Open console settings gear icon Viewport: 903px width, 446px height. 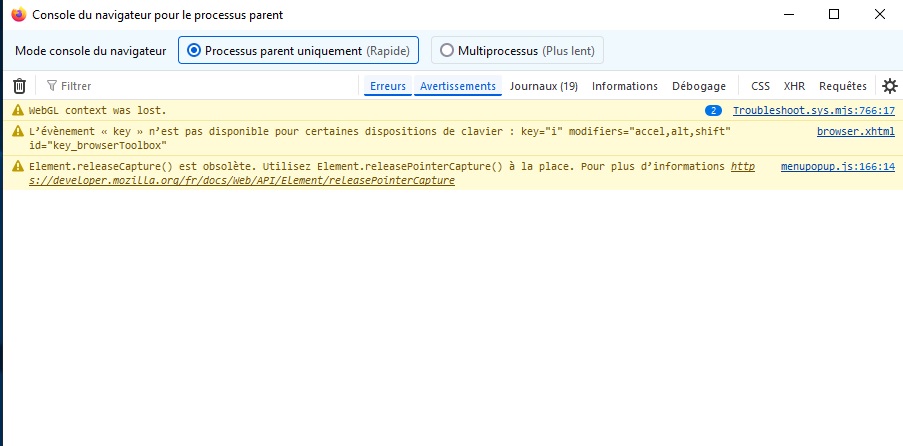(x=889, y=86)
